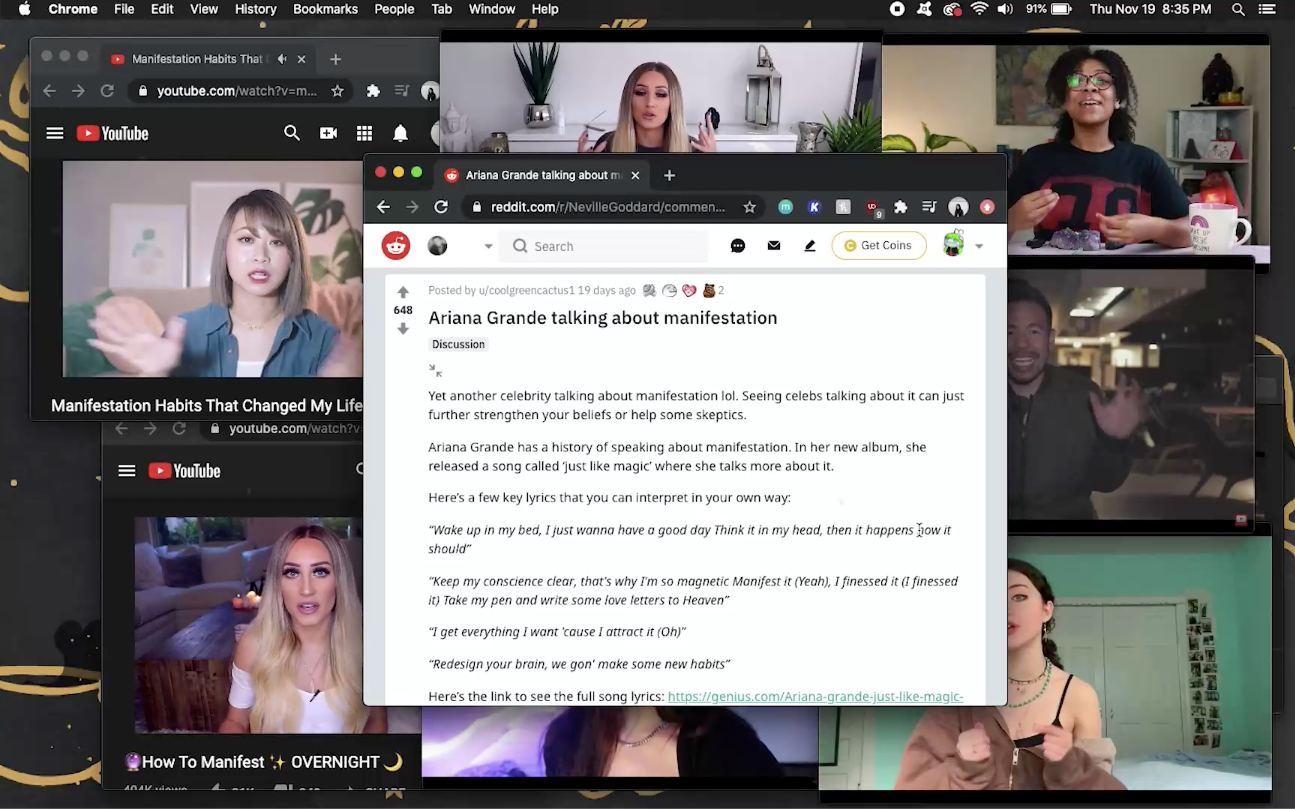Open u/coolgreencactus1 profile link

[527, 291]
